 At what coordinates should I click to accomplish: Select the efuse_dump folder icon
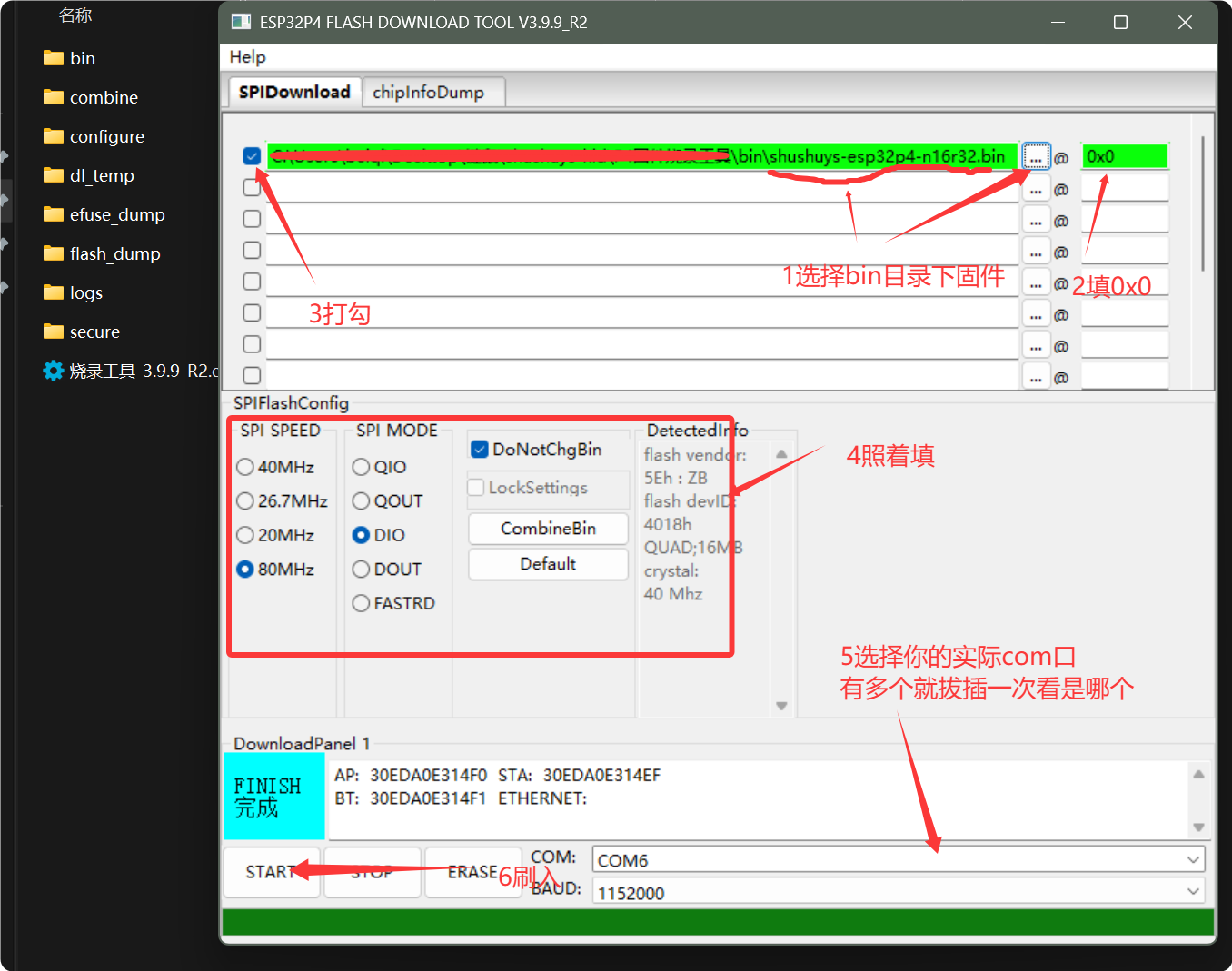[x=54, y=214]
